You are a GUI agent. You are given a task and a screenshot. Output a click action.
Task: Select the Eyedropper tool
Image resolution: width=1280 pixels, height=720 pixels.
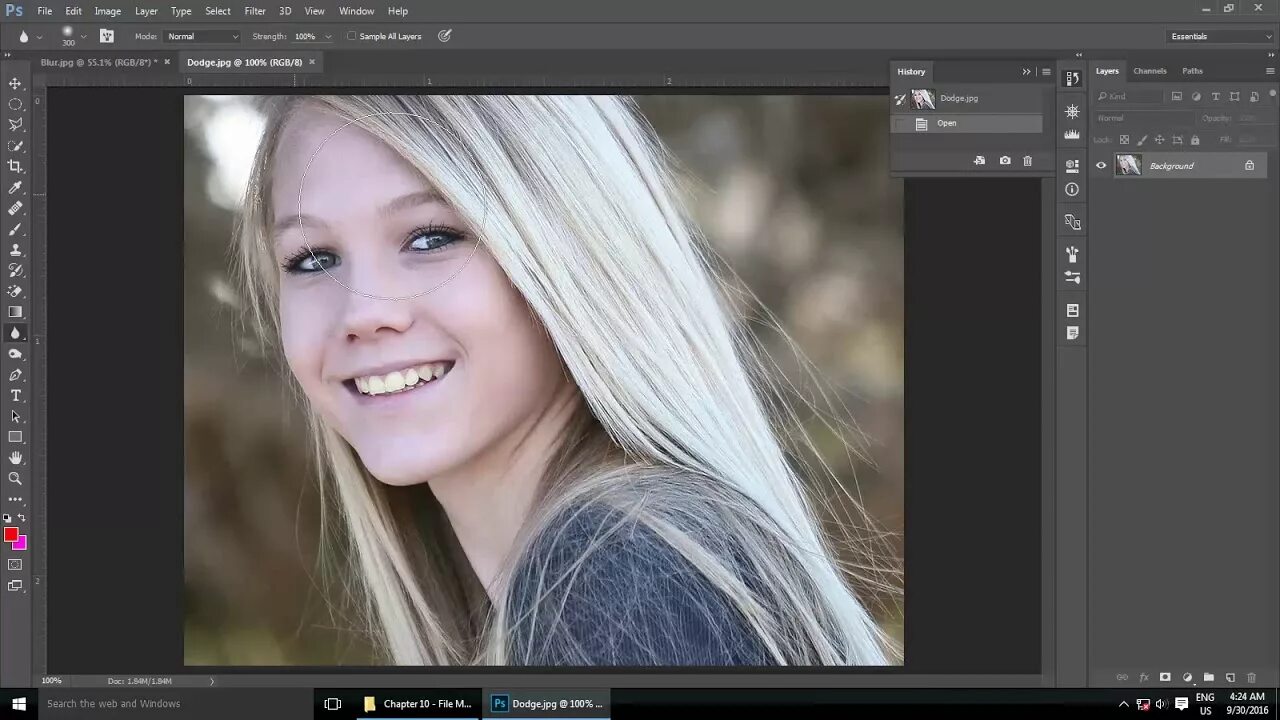click(x=15, y=187)
